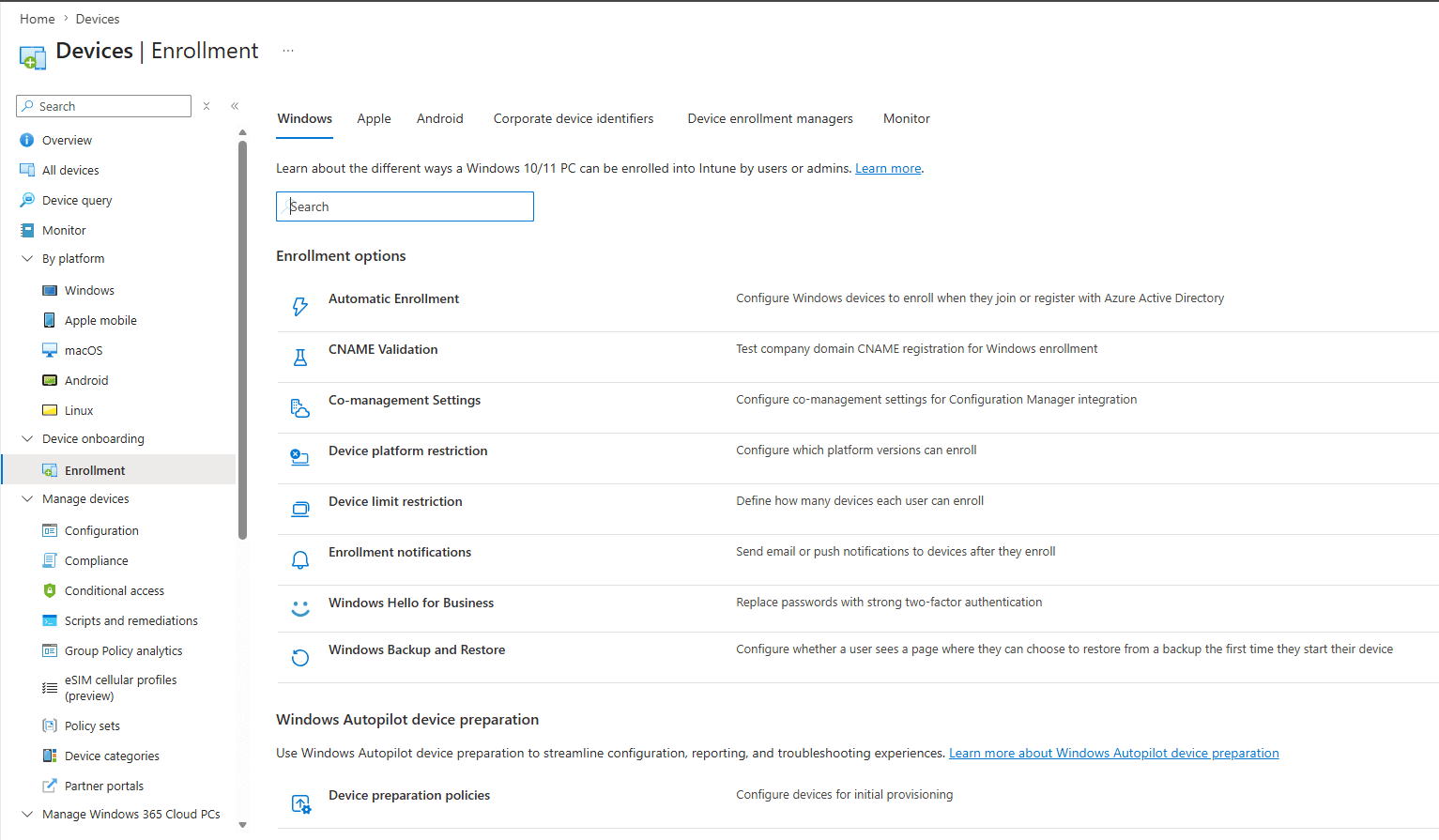
Task: Go to Devices breadcrumb
Action: point(98,19)
